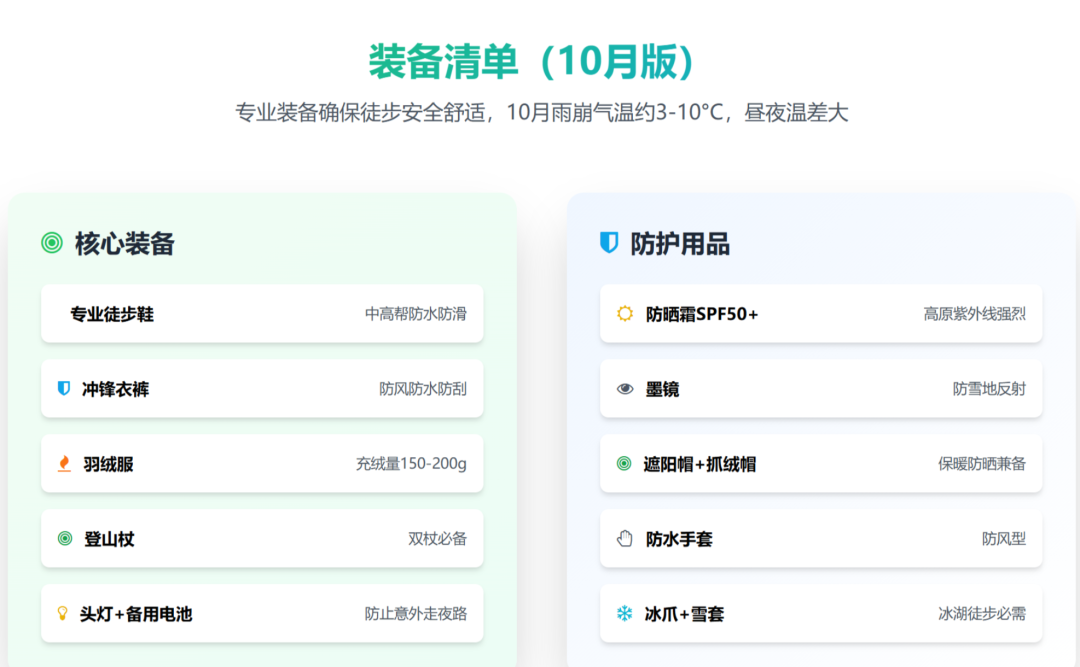Screen dimensions: 1080x667
Task: Click the eye icon beside 墨镜
Action: pos(625,388)
